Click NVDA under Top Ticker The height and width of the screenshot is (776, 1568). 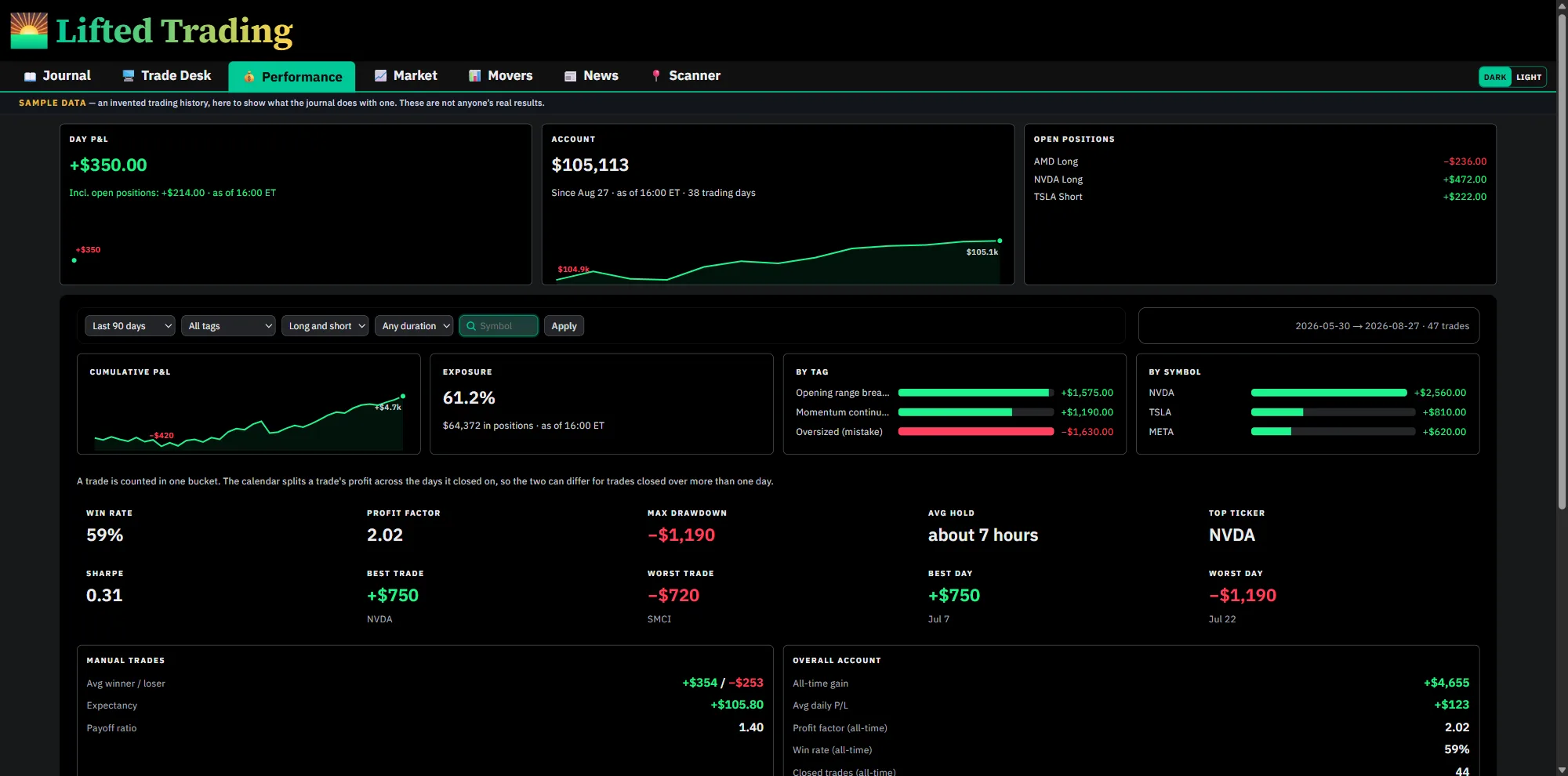click(1232, 535)
